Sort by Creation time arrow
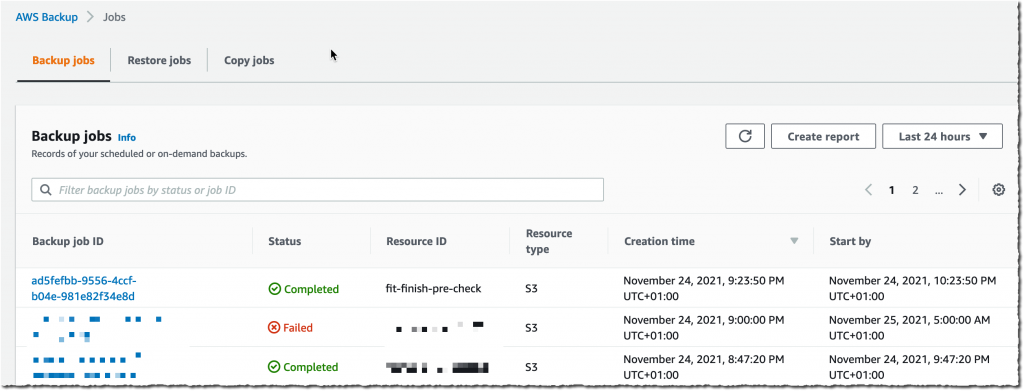 [x=794, y=241]
